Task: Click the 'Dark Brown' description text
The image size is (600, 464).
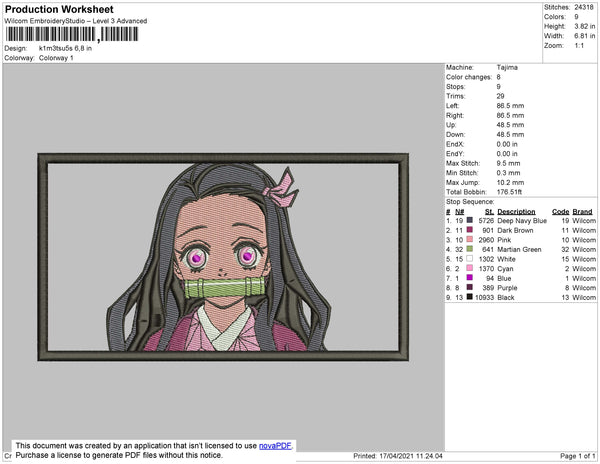Action: click(x=515, y=230)
